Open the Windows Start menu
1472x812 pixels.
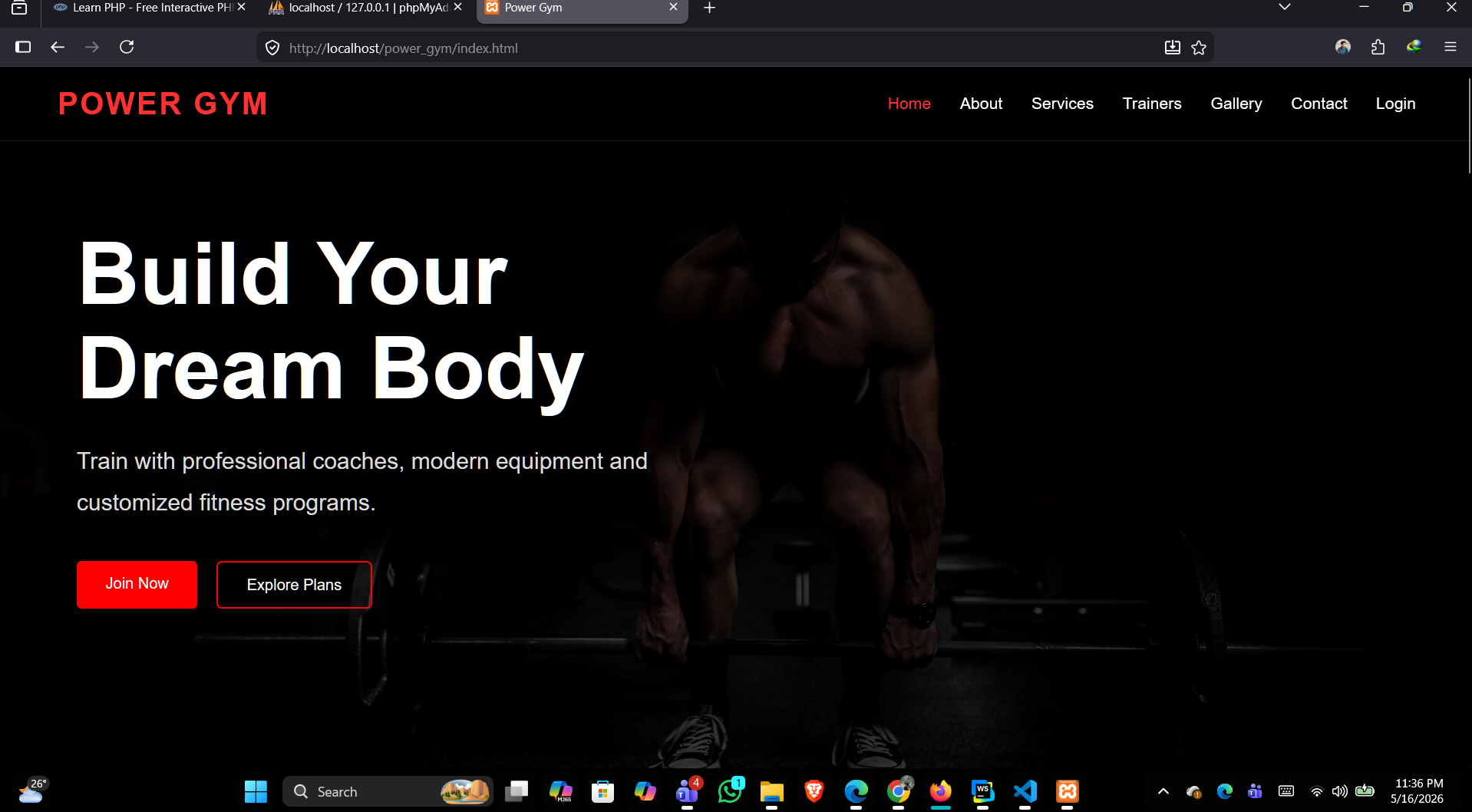click(256, 791)
